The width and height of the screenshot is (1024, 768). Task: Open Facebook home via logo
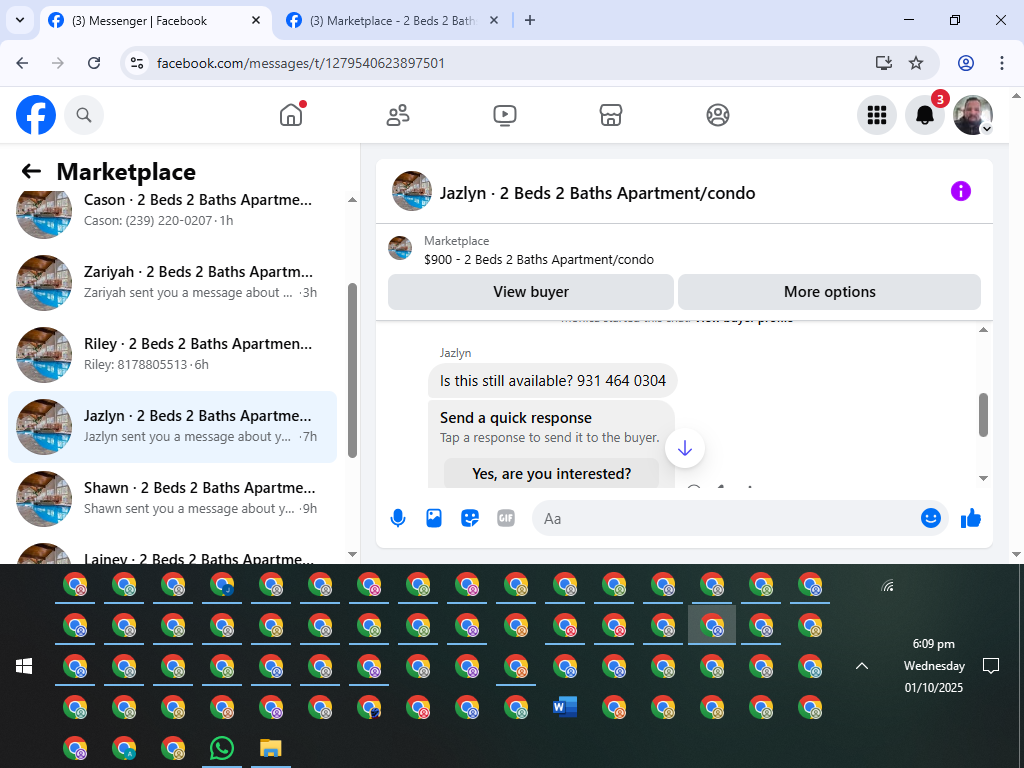click(36, 115)
